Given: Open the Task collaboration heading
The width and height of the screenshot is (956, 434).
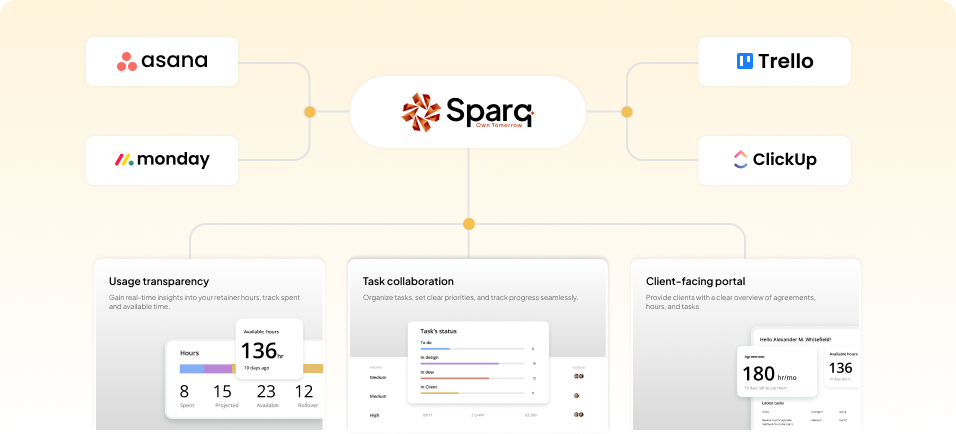Looking at the screenshot, I should pos(408,282).
